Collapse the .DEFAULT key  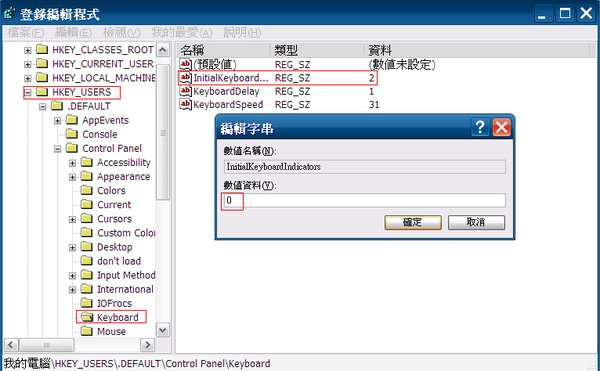pos(42,107)
